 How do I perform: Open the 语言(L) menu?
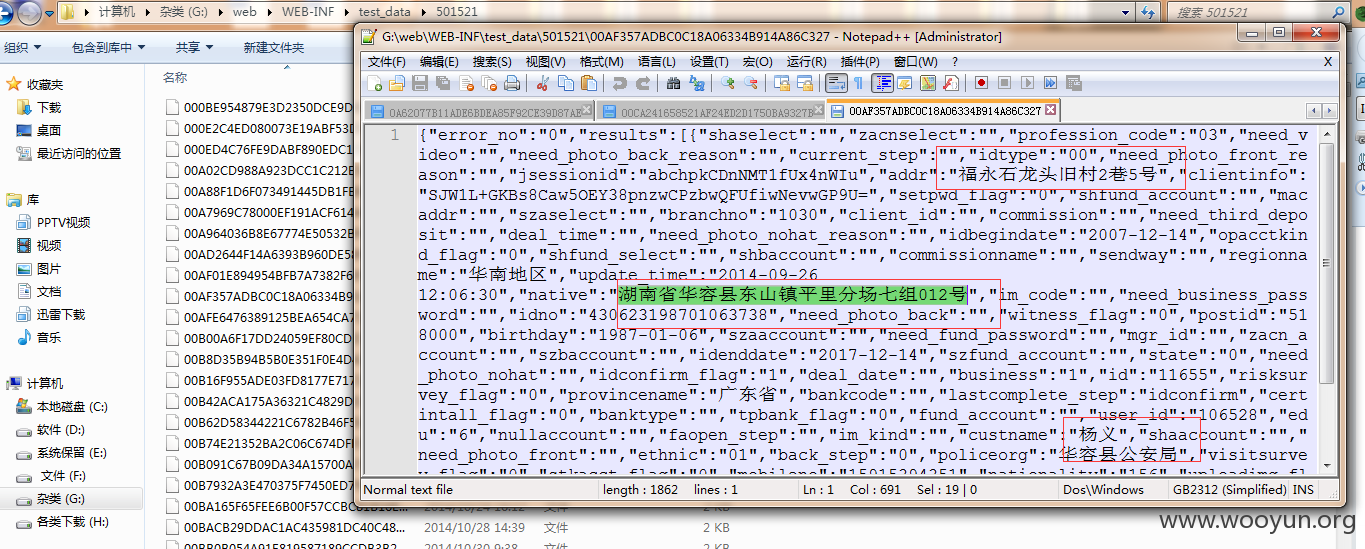pos(657,61)
